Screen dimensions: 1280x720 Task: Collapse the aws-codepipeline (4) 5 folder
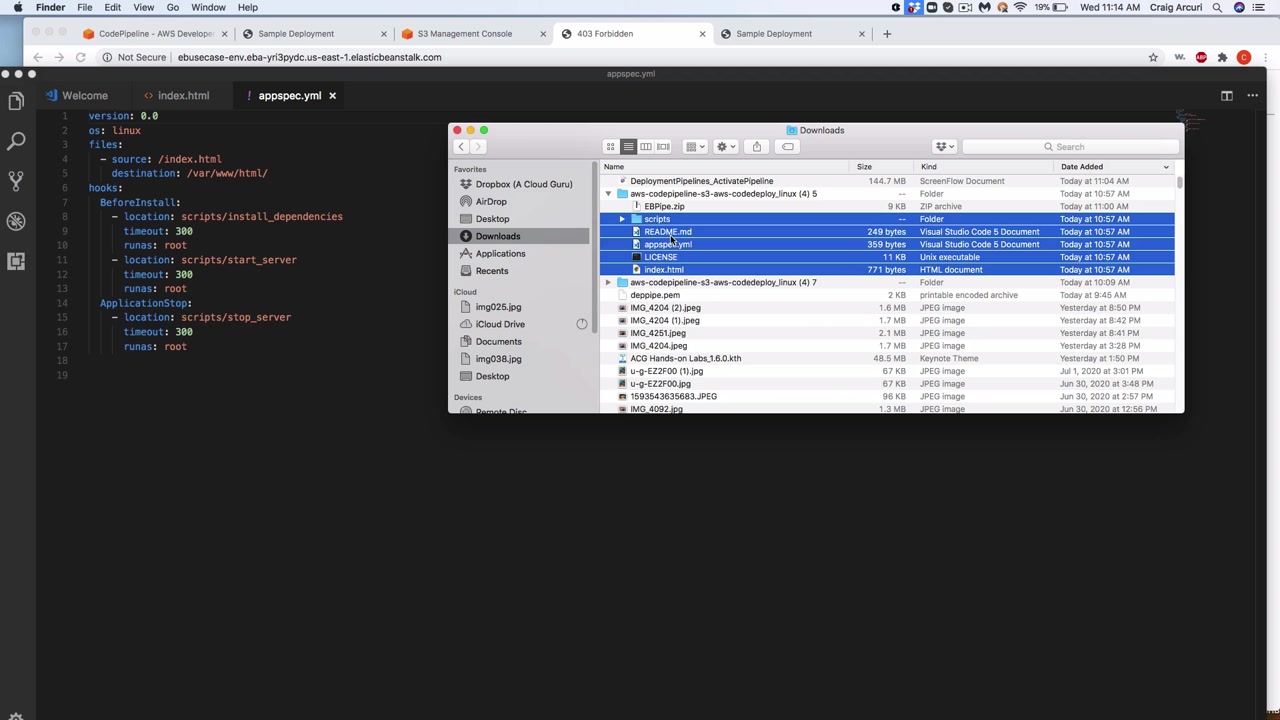(608, 194)
